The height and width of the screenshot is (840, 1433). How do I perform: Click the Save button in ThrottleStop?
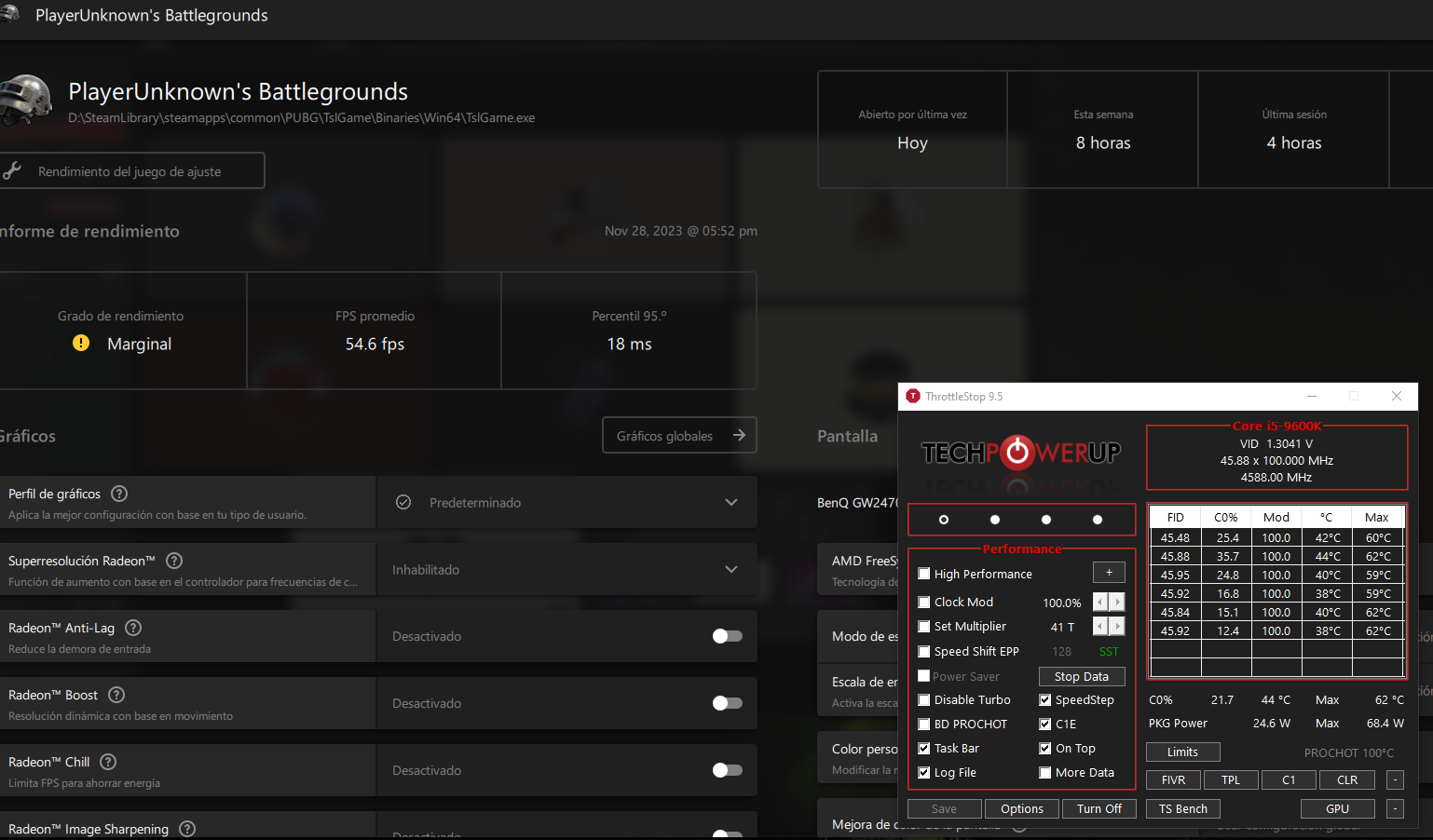point(945,808)
